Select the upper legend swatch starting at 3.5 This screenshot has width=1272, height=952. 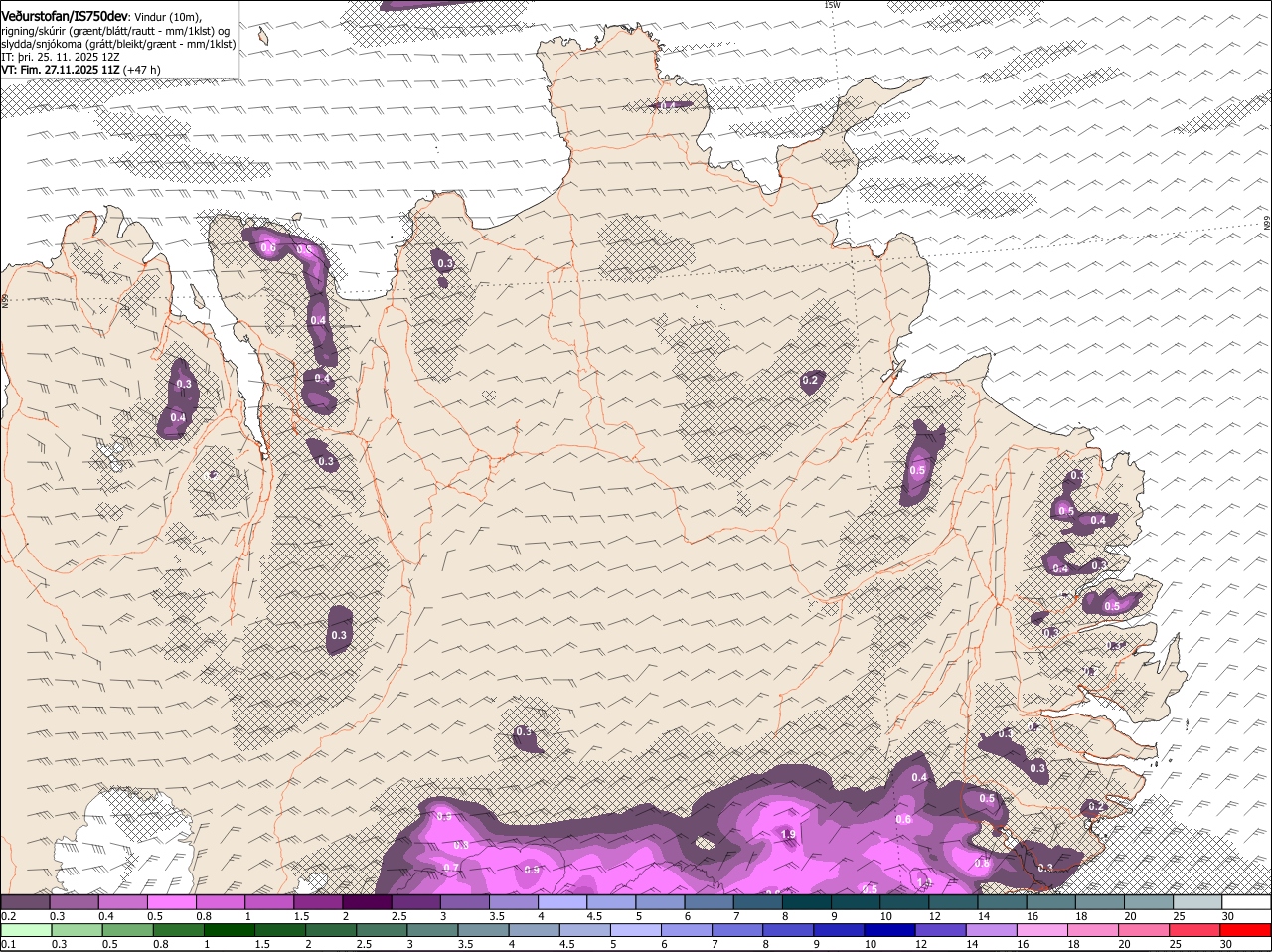point(514,902)
